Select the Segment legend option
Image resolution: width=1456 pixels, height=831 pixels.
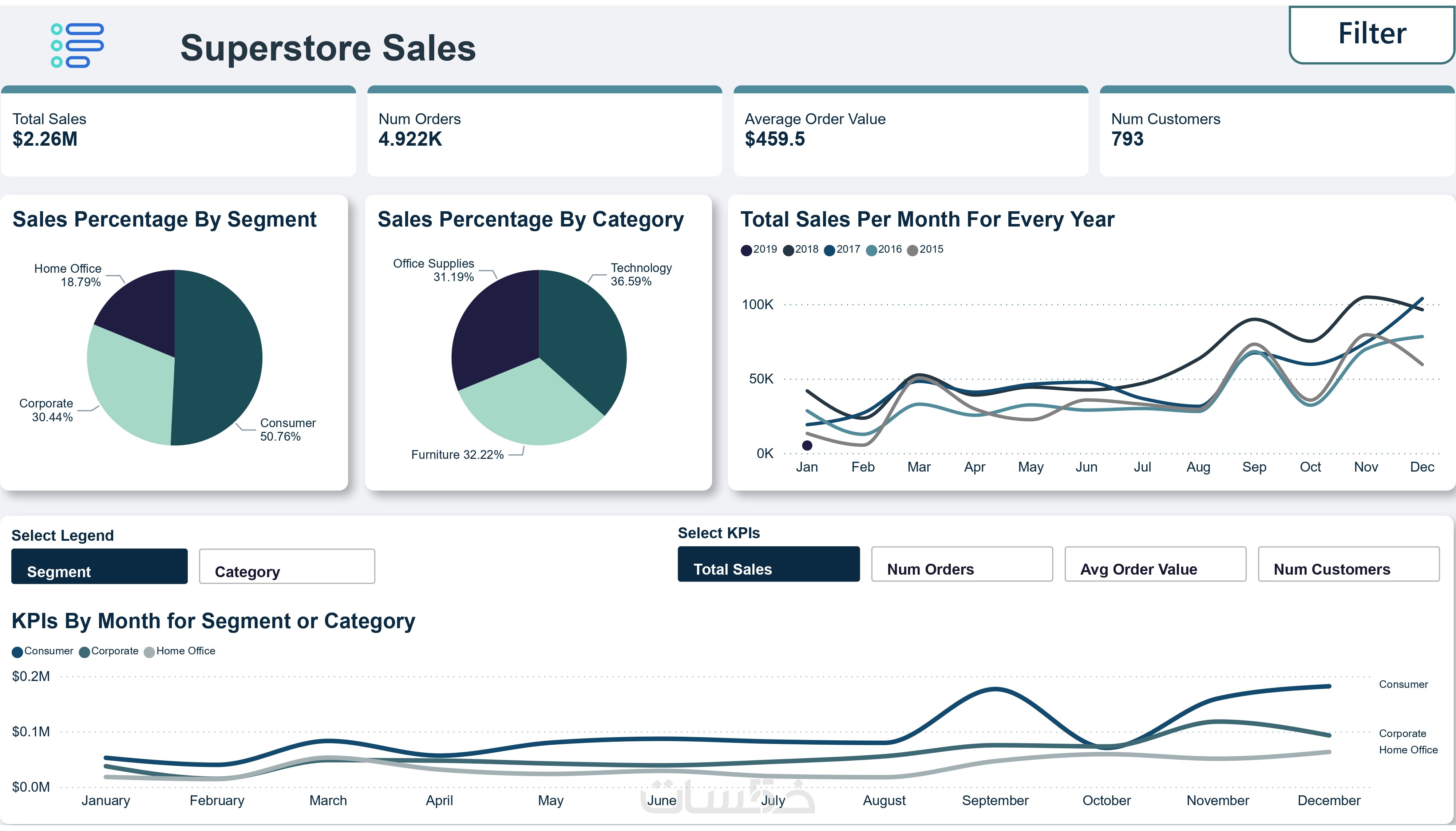point(99,566)
